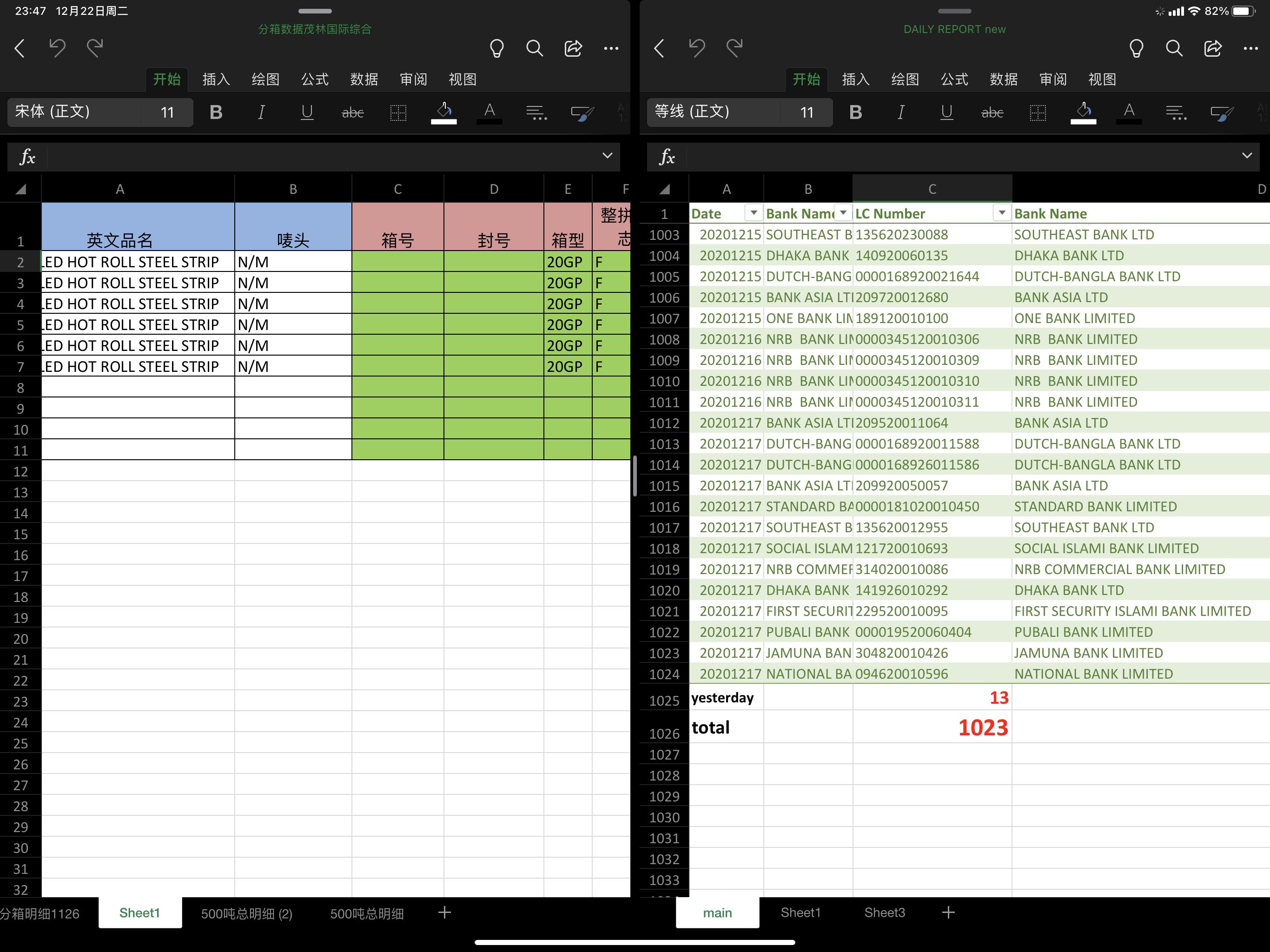1270x952 pixels.
Task: Toggle Underline in the left workbook toolbar
Action: click(x=307, y=112)
